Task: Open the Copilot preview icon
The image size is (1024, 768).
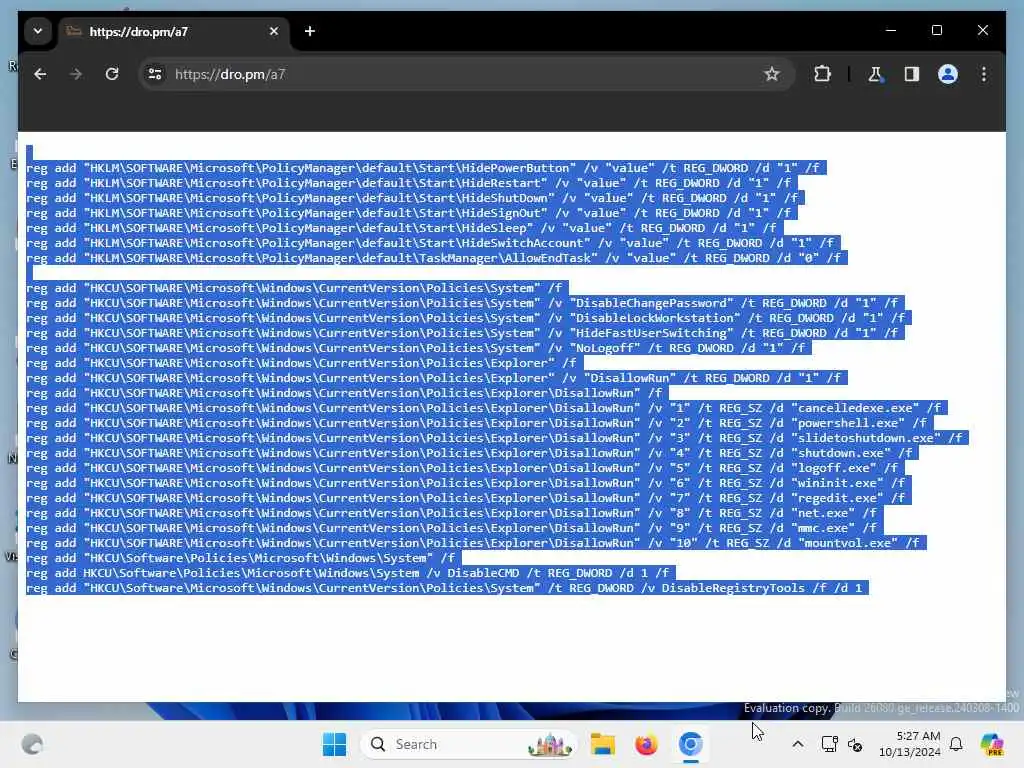Action: (x=993, y=744)
